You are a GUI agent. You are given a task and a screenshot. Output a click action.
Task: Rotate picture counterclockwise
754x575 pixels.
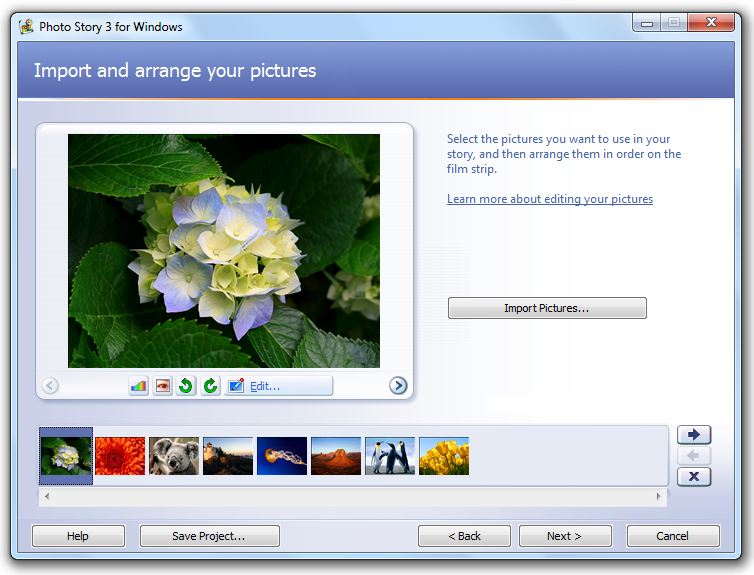coord(186,386)
